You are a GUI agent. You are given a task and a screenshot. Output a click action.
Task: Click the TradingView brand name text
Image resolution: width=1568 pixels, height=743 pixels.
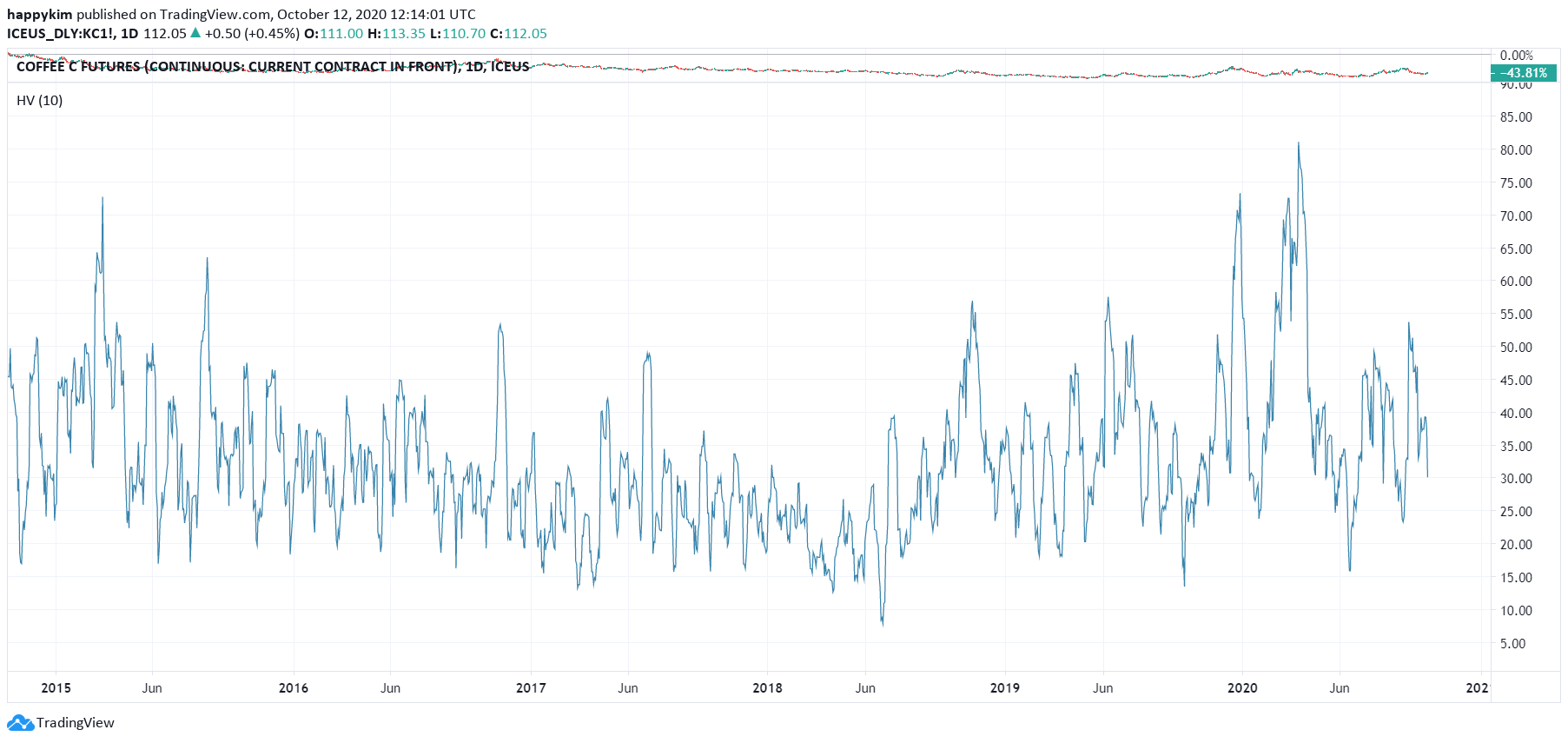[76, 722]
